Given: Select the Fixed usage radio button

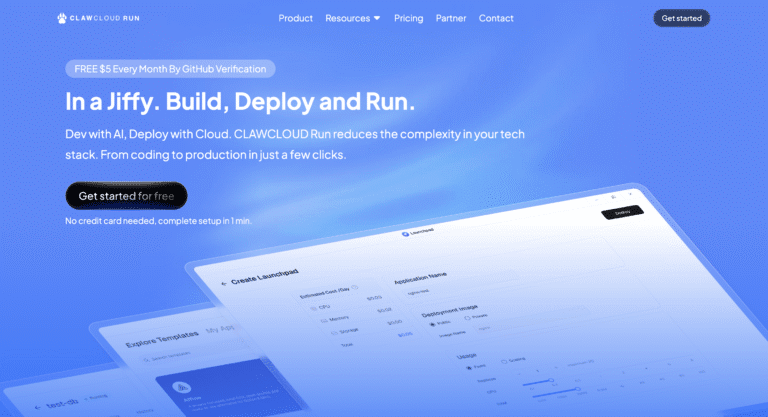Looking at the screenshot, I should [x=469, y=366].
